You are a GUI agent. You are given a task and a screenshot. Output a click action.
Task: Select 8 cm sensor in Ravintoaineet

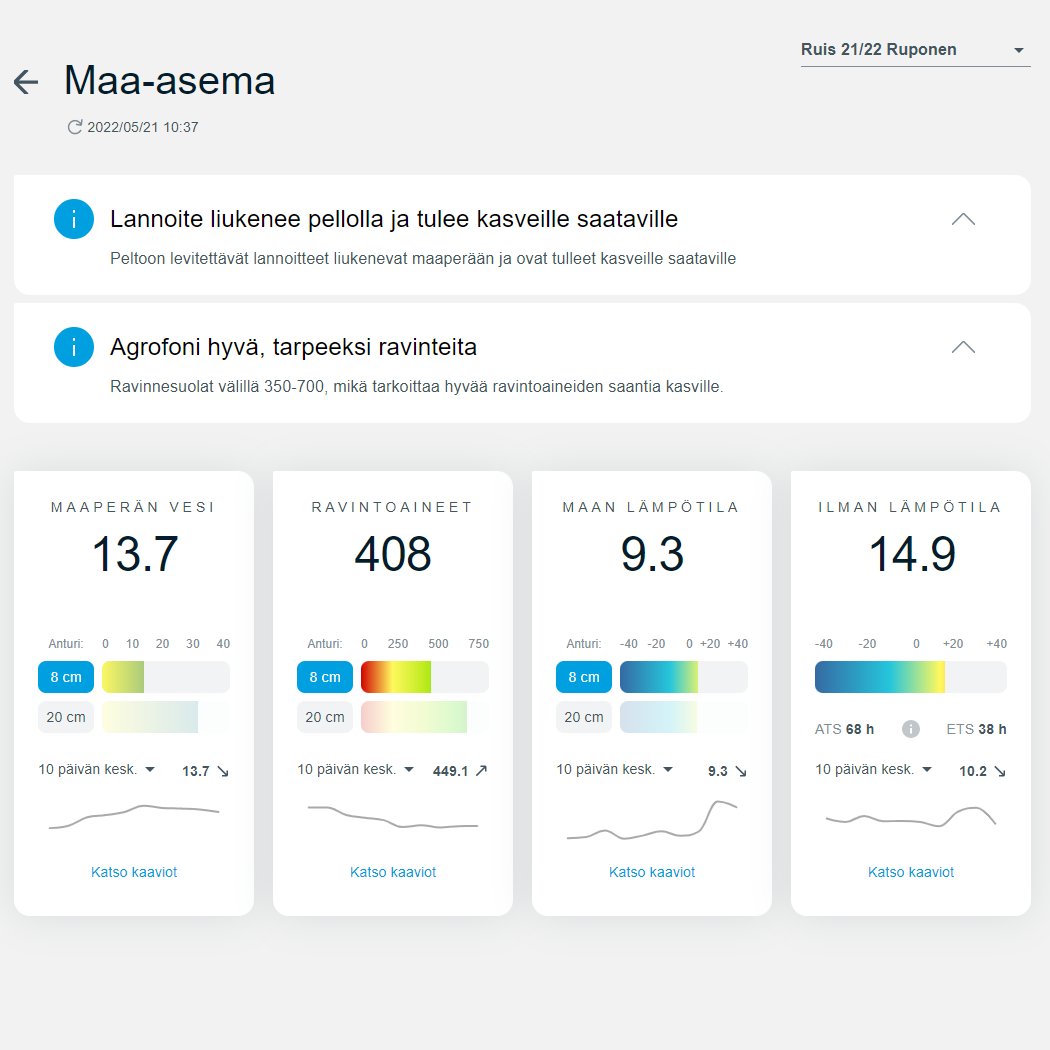click(325, 677)
